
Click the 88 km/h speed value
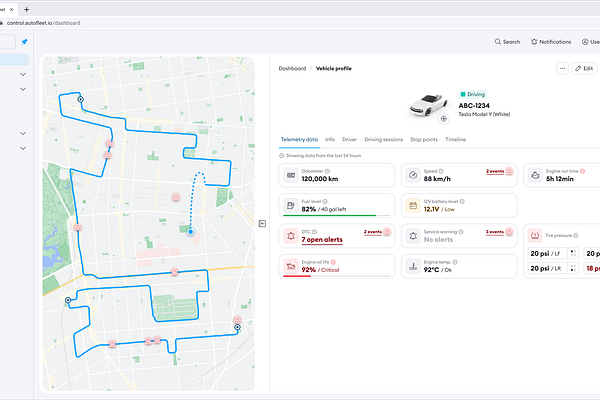click(437, 179)
